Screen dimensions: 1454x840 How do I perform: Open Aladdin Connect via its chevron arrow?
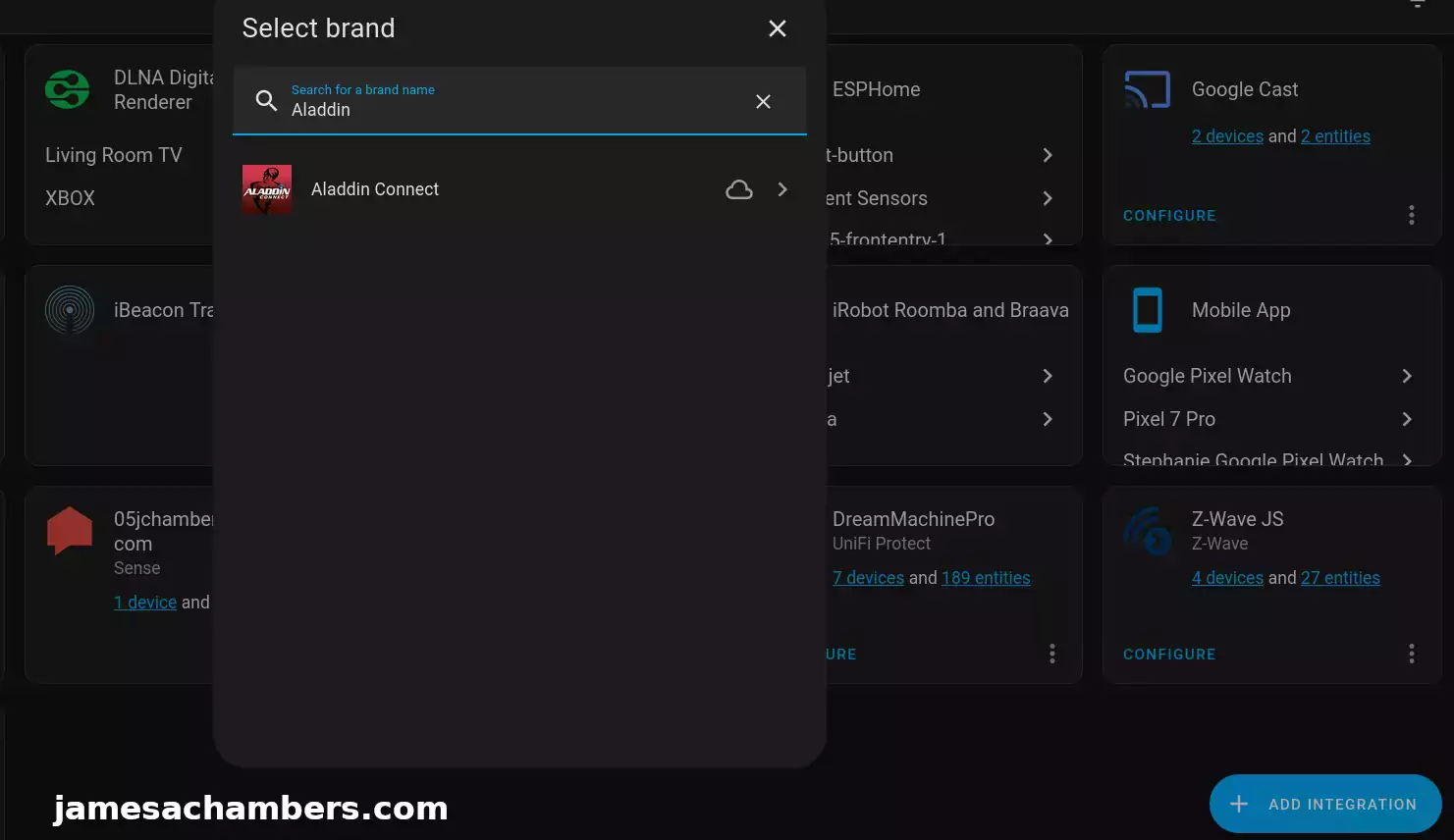click(x=782, y=189)
